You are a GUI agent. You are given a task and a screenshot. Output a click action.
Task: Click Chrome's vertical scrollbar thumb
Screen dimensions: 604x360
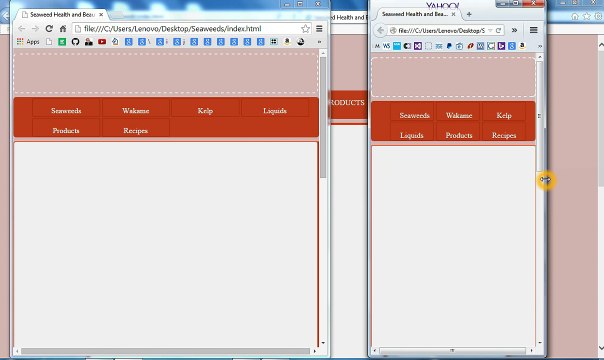click(323, 117)
